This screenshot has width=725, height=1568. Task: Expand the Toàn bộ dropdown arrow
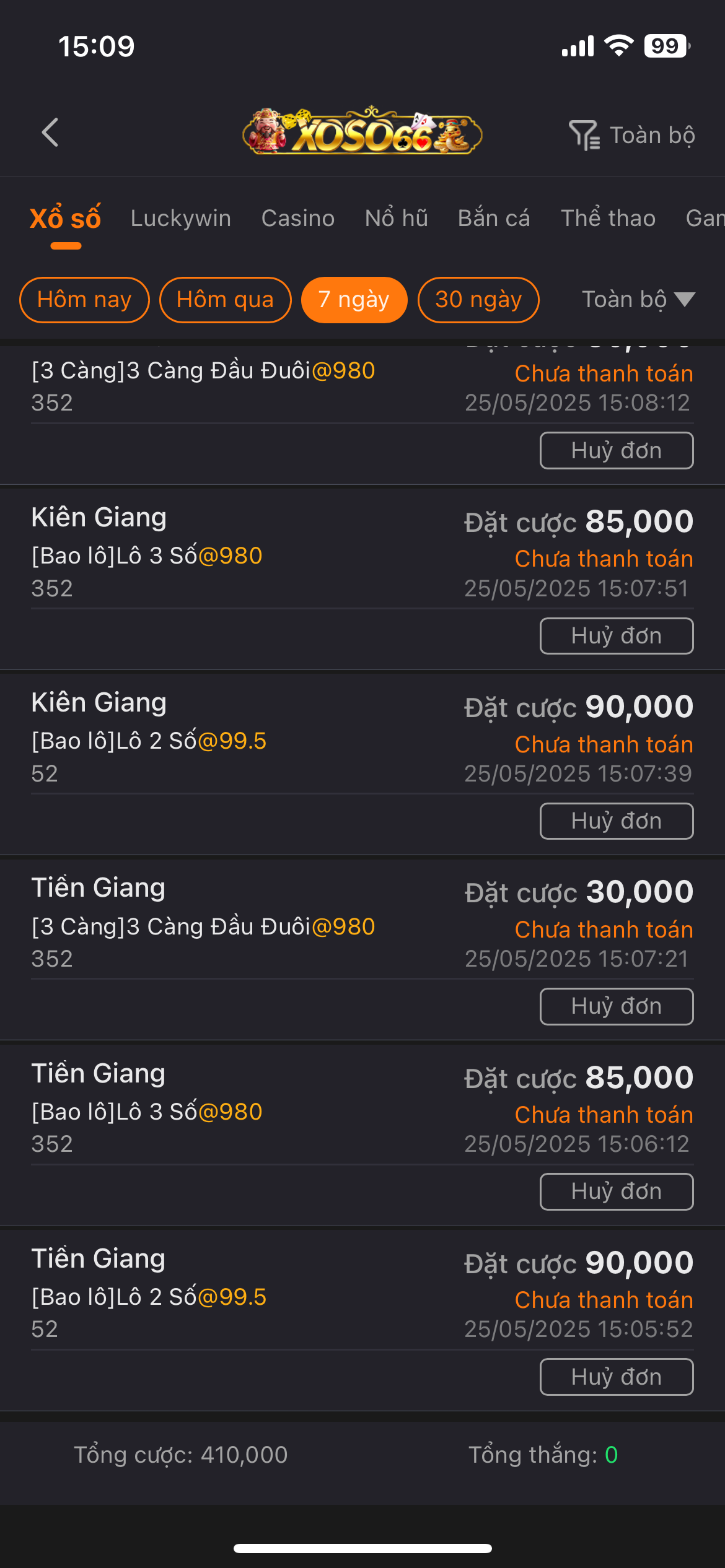pos(684,300)
